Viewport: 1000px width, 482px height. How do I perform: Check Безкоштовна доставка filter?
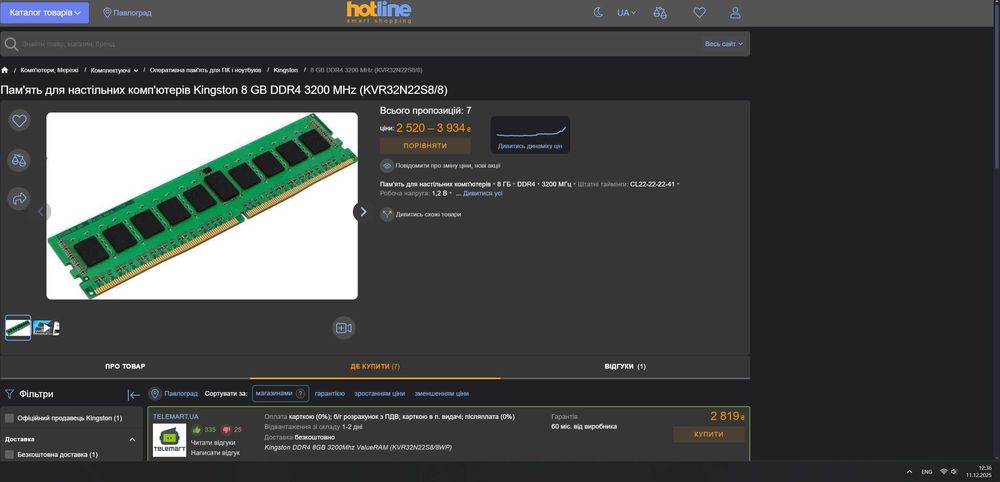pos(9,455)
